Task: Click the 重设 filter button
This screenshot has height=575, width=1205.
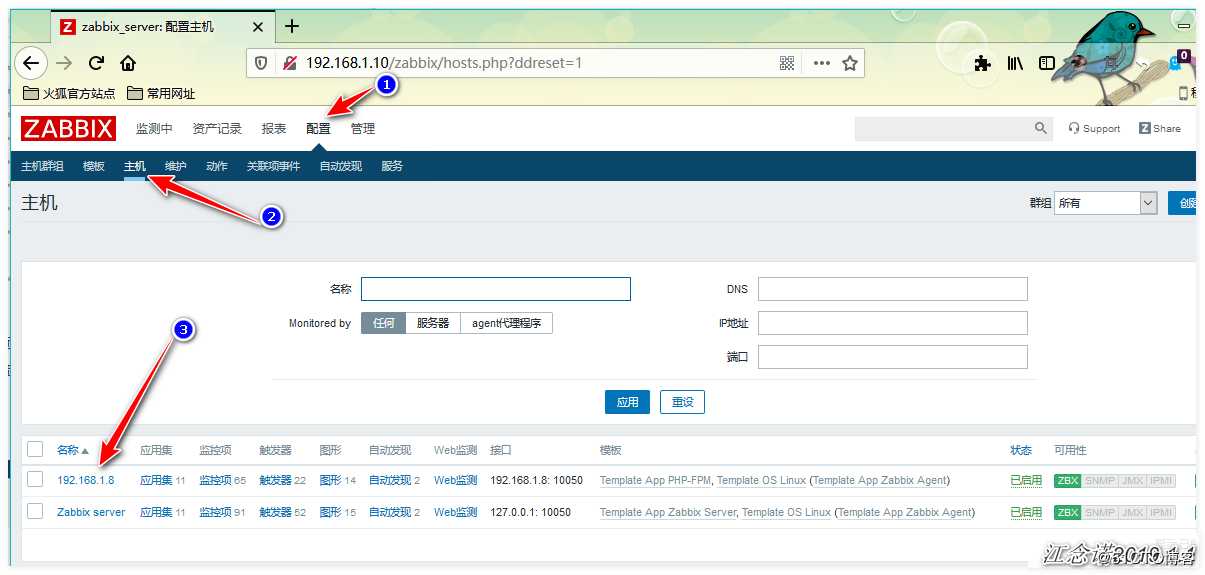Action: (683, 402)
